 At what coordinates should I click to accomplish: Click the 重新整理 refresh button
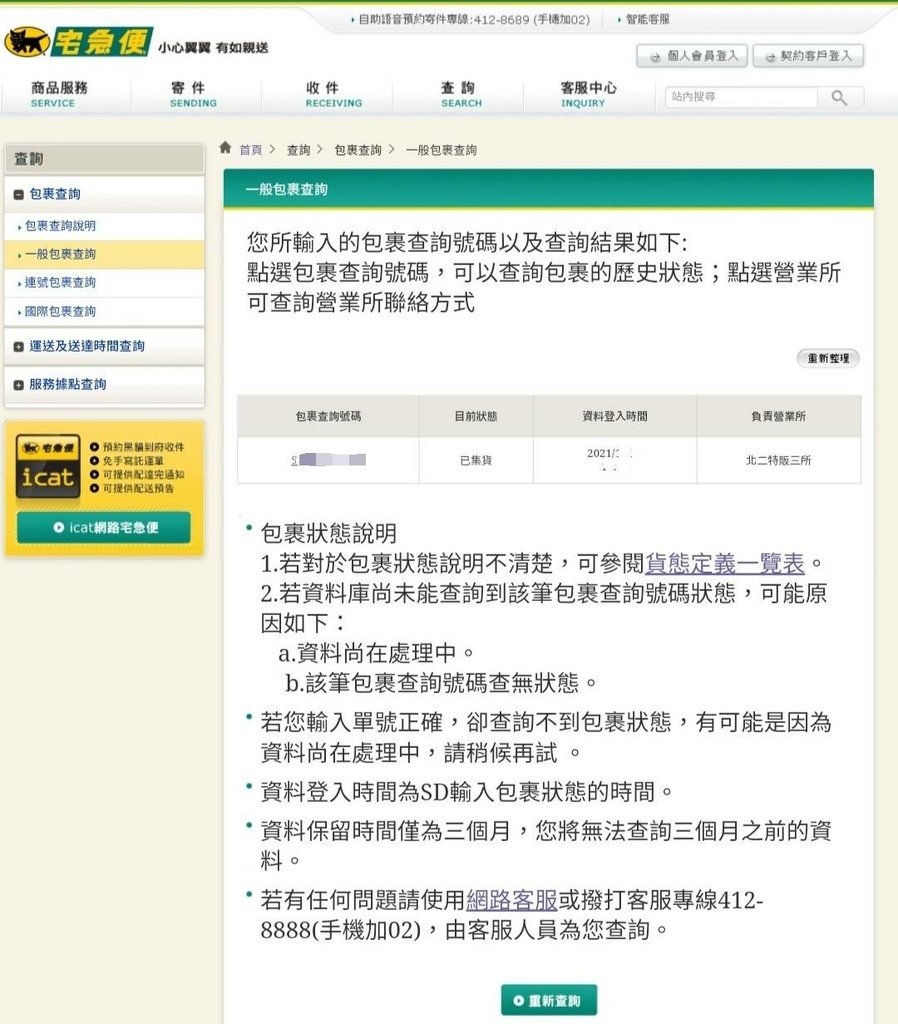[x=828, y=359]
